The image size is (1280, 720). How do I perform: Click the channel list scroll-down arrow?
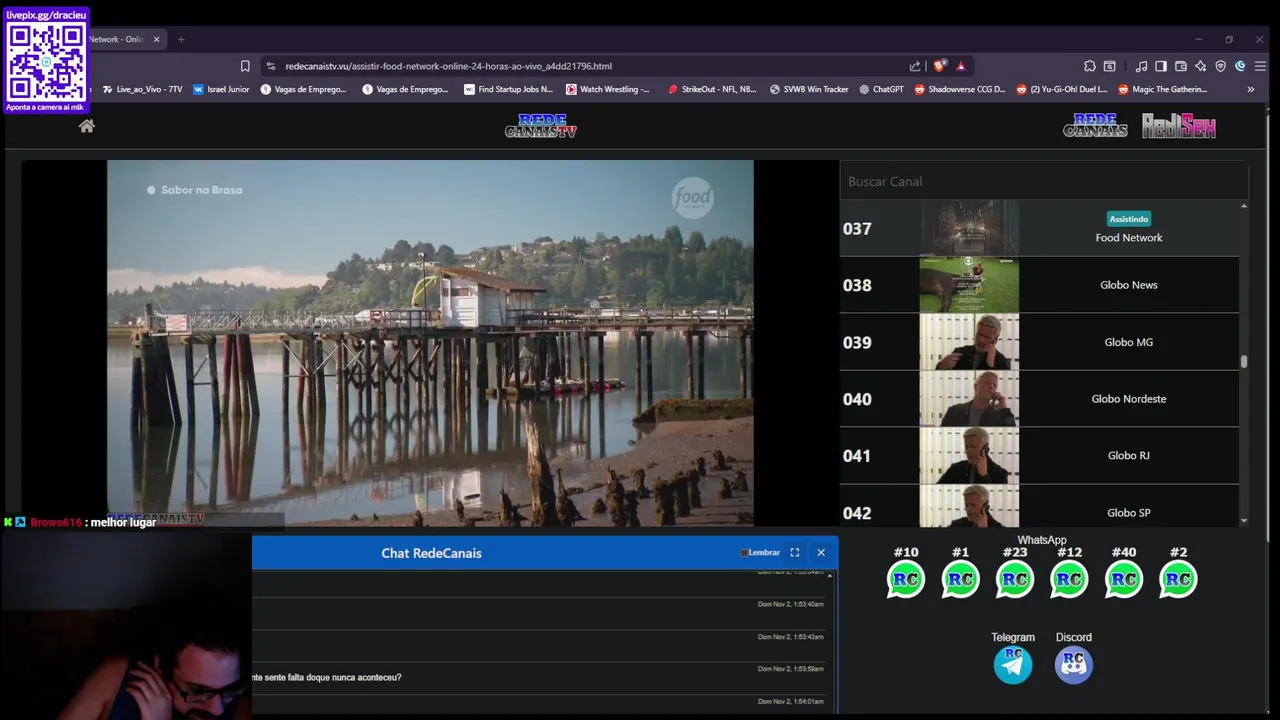pos(1244,521)
